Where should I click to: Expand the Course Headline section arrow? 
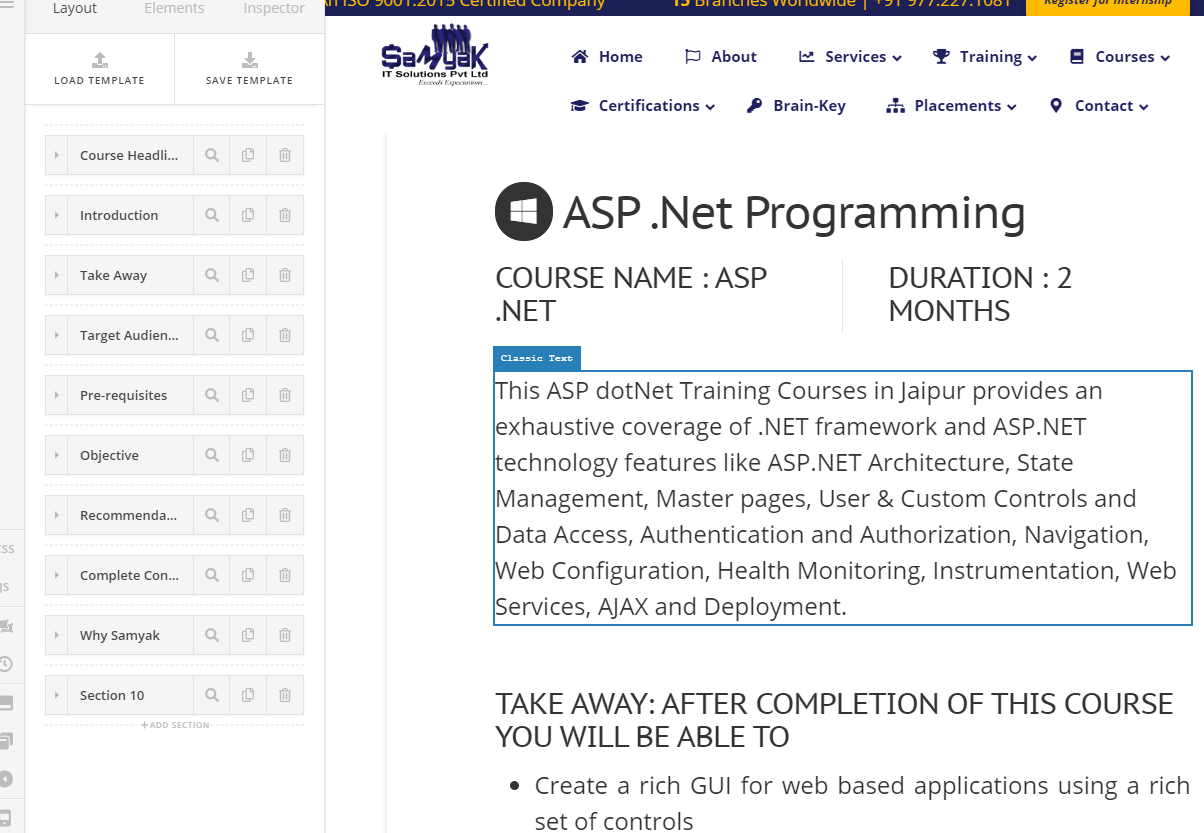click(x=57, y=155)
